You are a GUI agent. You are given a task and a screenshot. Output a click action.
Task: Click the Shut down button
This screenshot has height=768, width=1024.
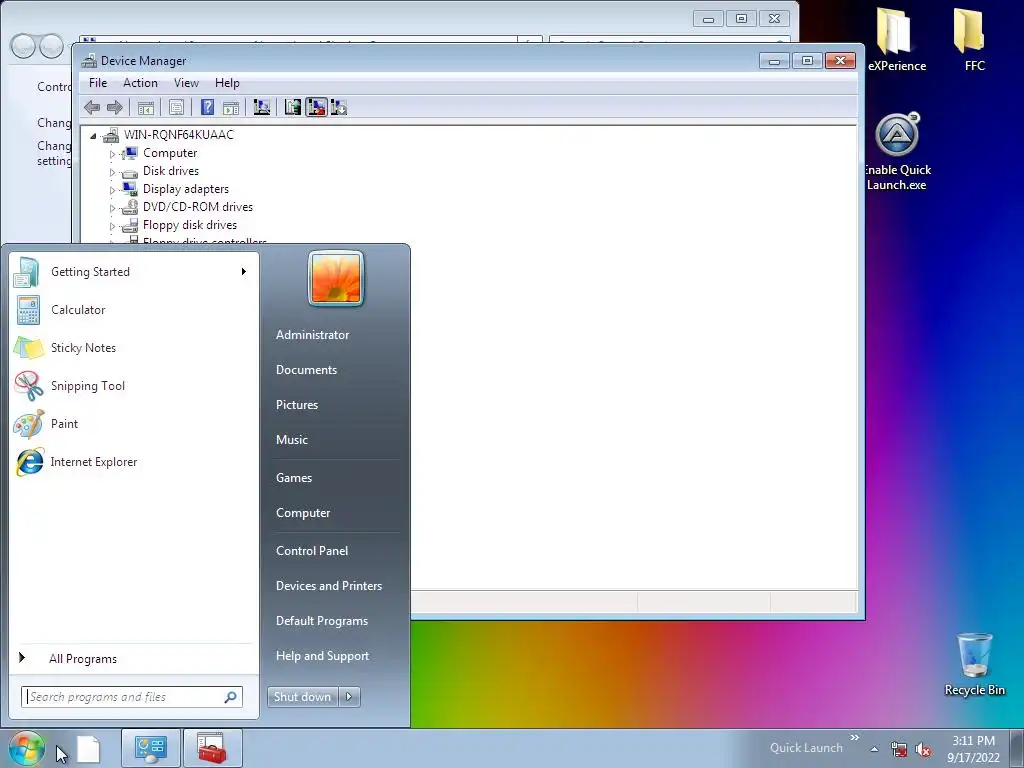302,697
